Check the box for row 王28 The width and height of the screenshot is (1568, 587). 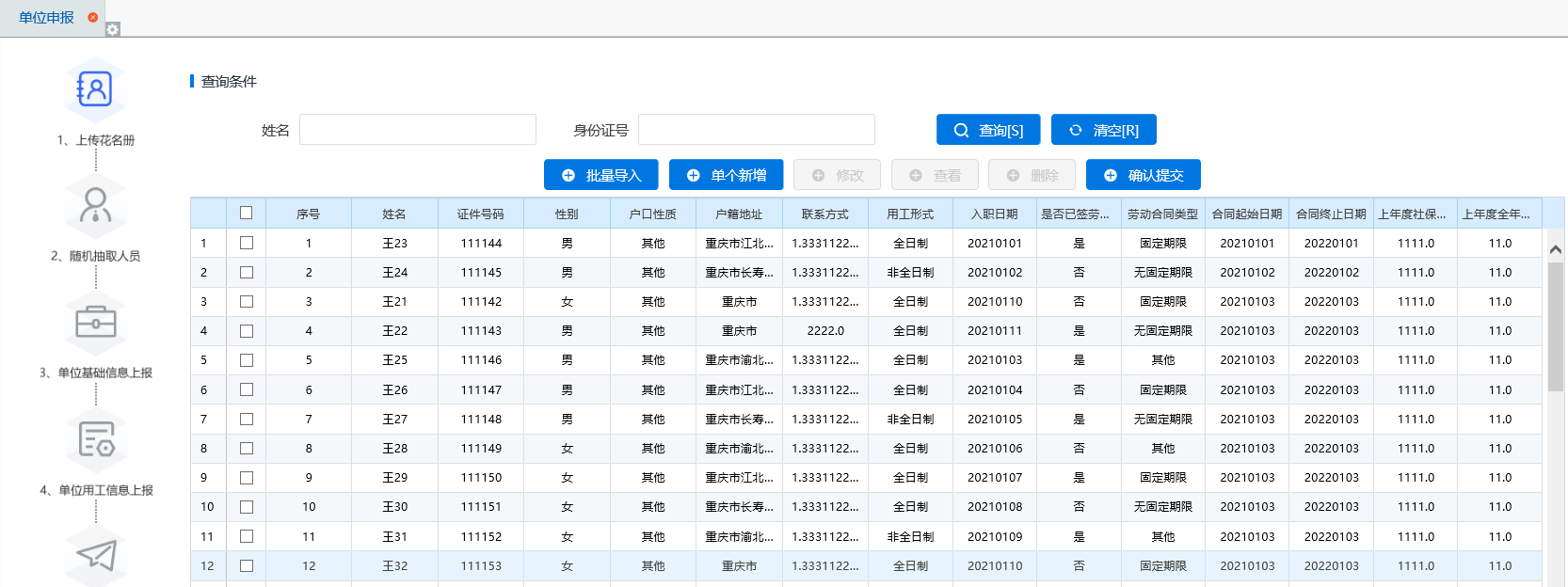coord(247,448)
